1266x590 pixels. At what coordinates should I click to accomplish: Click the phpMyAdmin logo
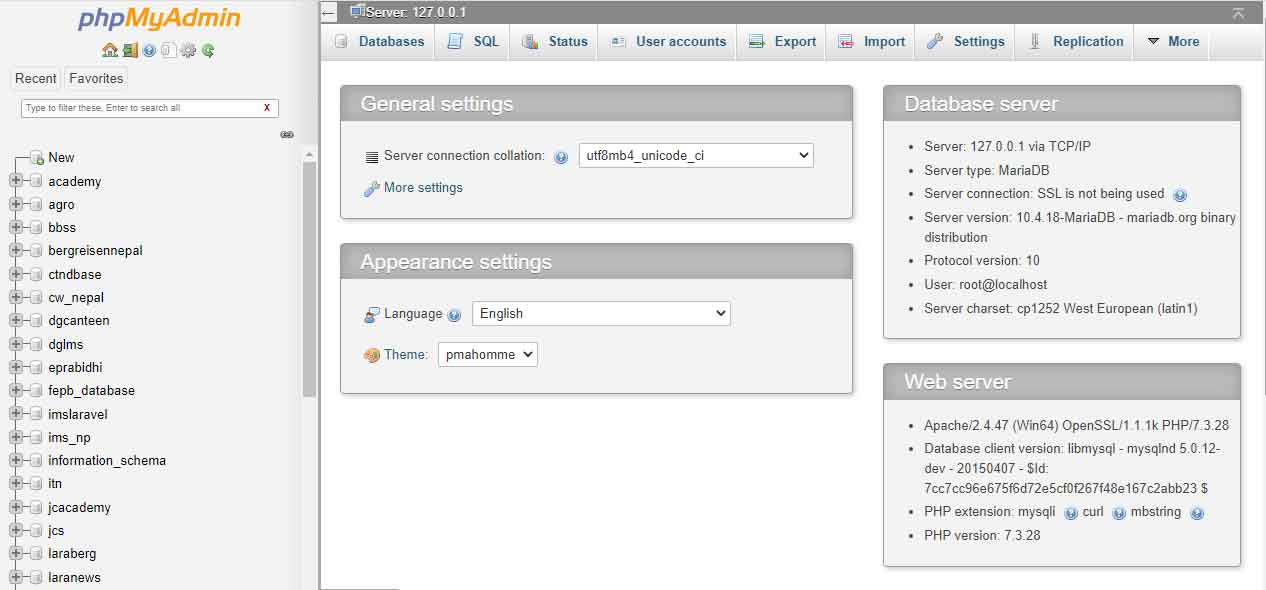coord(159,19)
